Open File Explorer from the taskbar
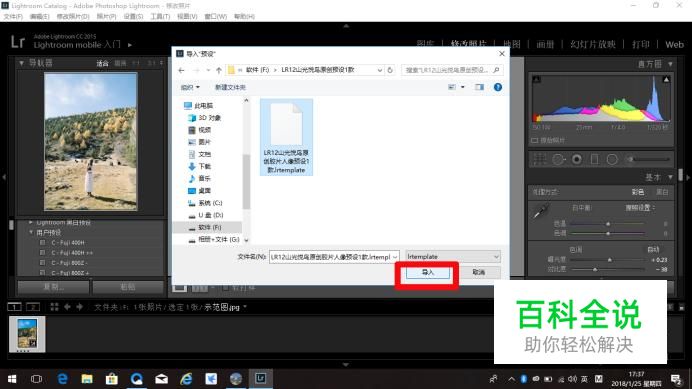692x389 pixels. point(87,379)
